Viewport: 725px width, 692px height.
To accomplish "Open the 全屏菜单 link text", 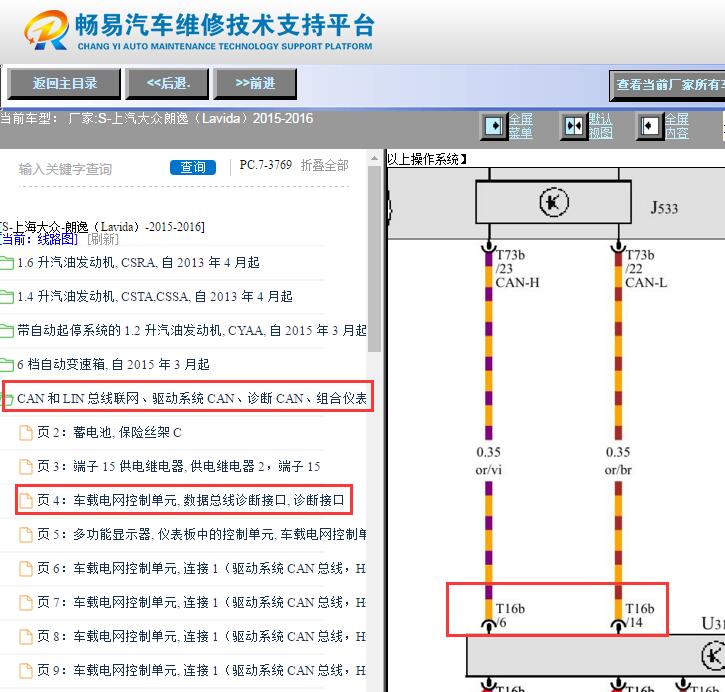I will coord(521,126).
